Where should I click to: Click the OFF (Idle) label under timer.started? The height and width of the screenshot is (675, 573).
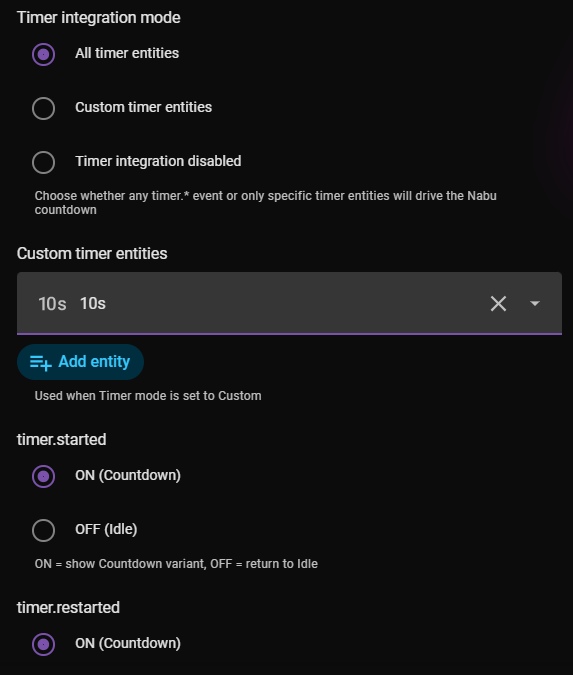click(x=106, y=529)
